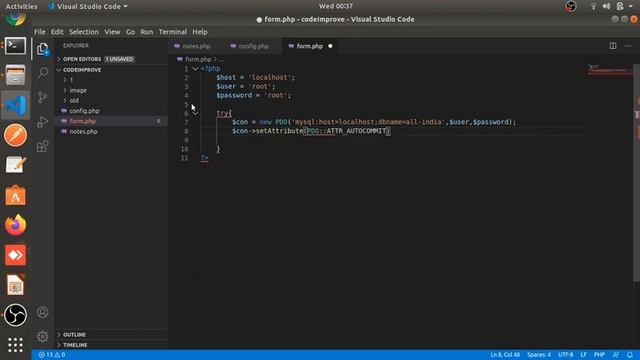The image size is (640, 360).
Task: Change indentation via Spaces: 4
Action: (x=539, y=355)
